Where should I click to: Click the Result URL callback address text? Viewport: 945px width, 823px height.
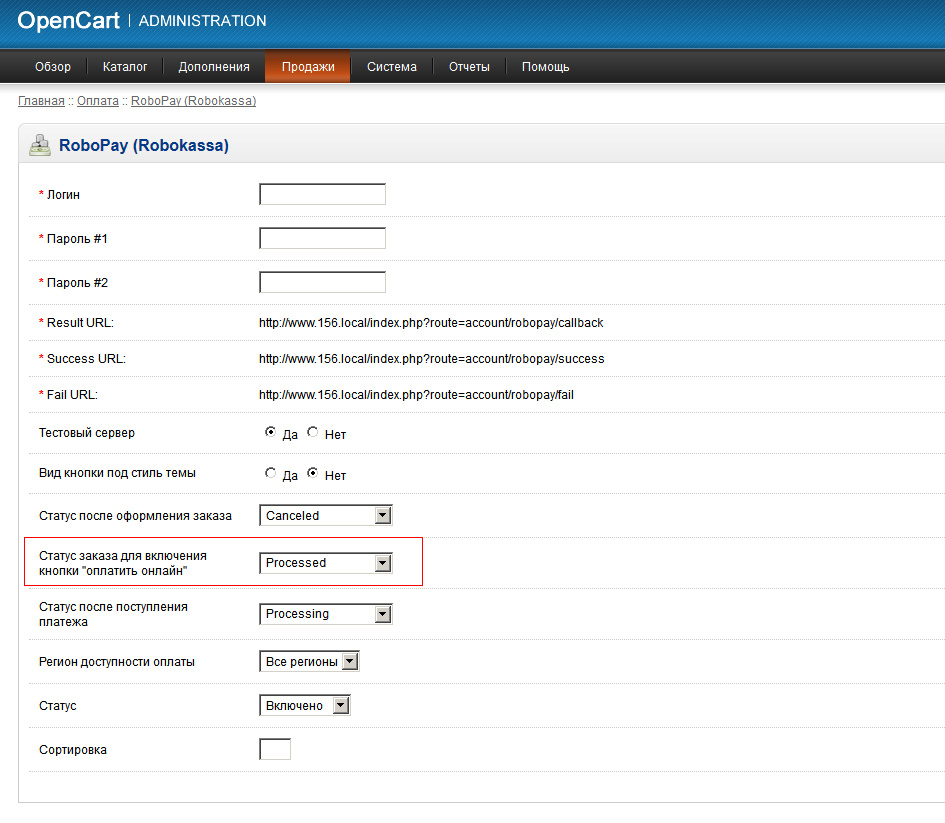pos(431,323)
